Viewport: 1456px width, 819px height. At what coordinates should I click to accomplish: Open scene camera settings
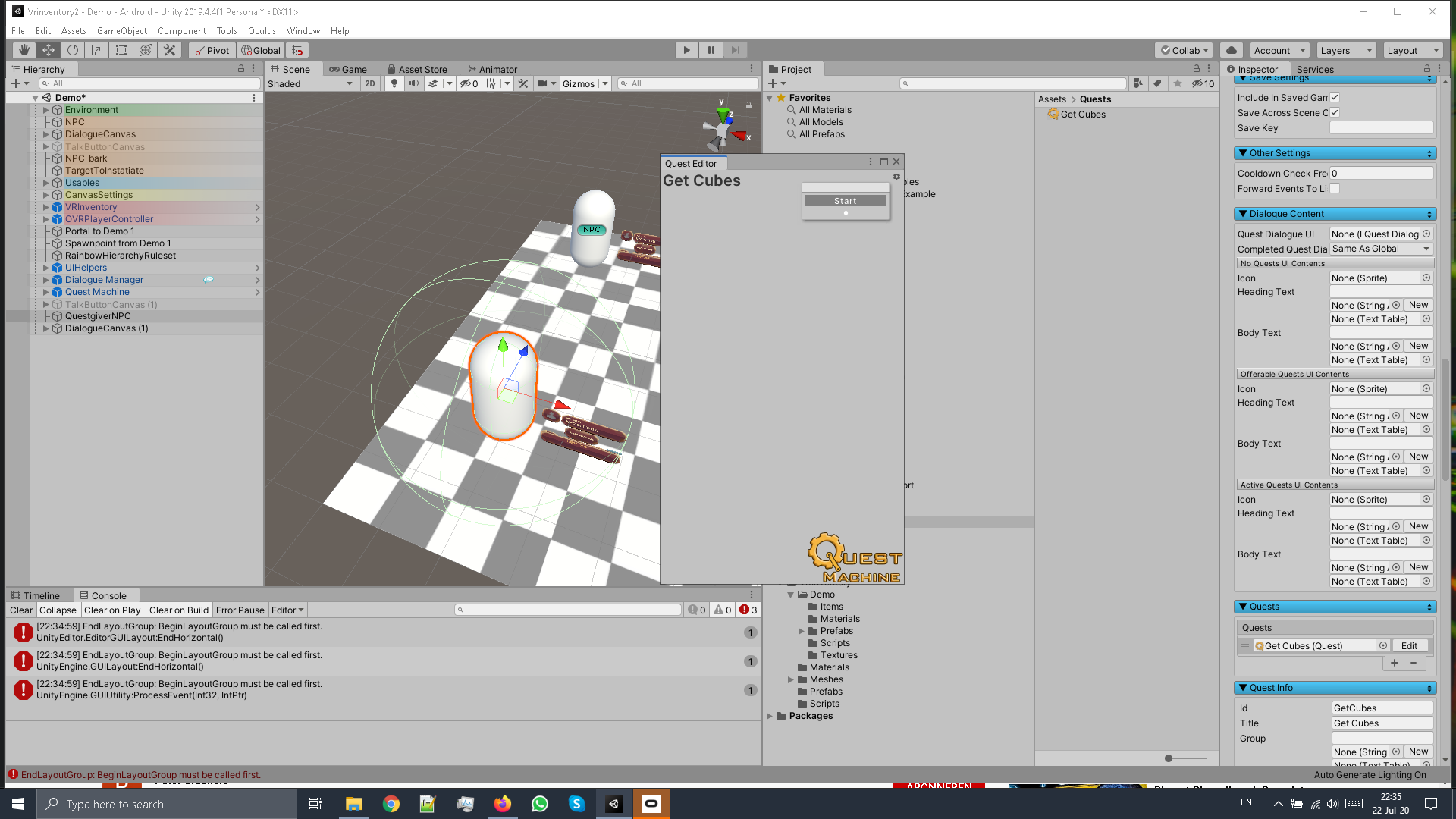coord(543,83)
